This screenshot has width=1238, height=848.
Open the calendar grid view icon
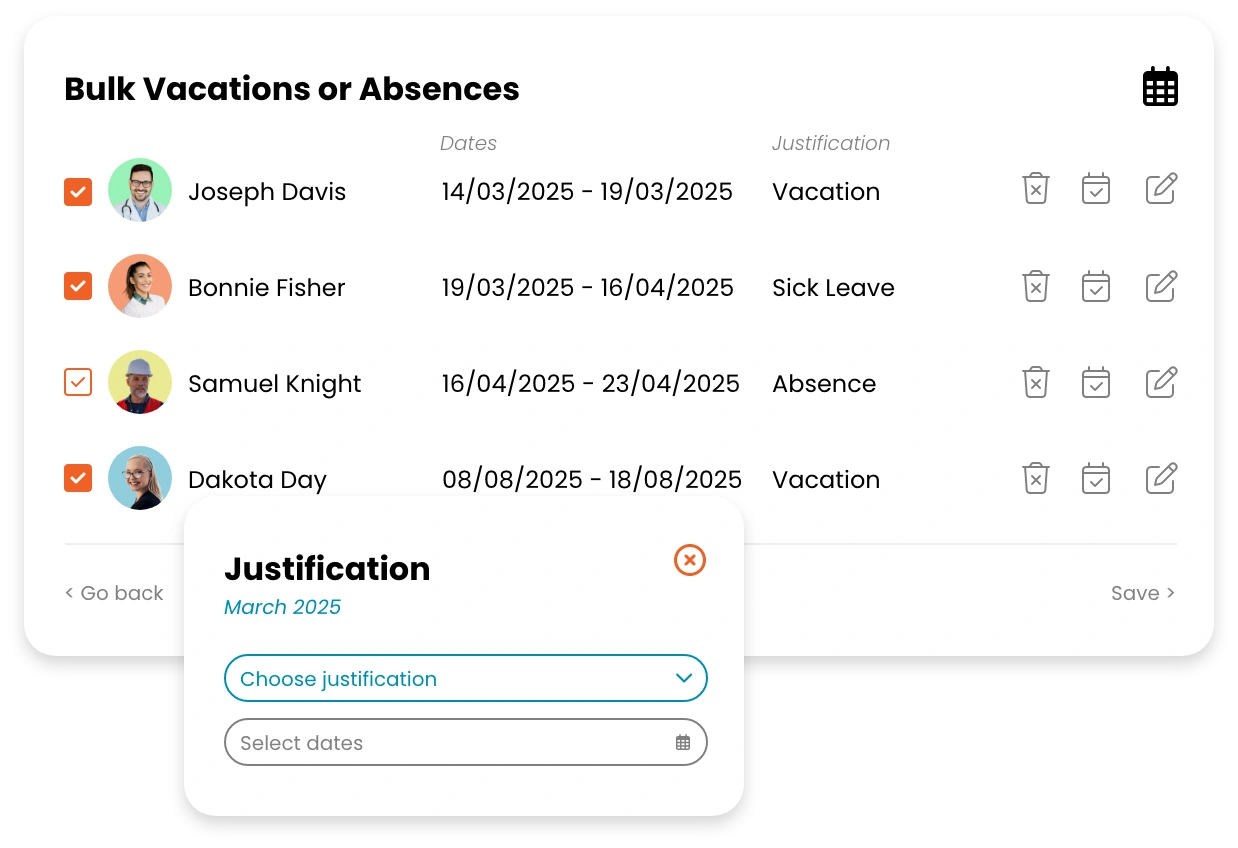[1160, 87]
